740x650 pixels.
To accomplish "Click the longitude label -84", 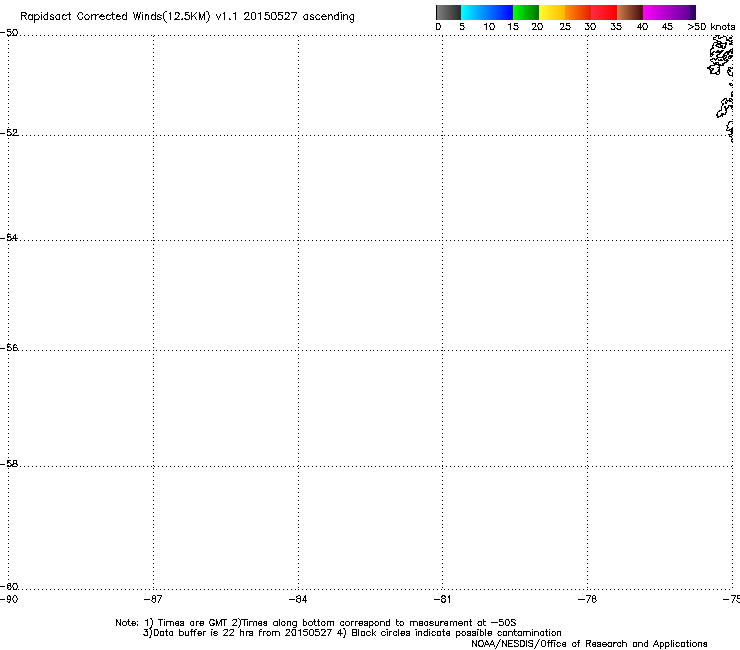I will click(x=298, y=599).
